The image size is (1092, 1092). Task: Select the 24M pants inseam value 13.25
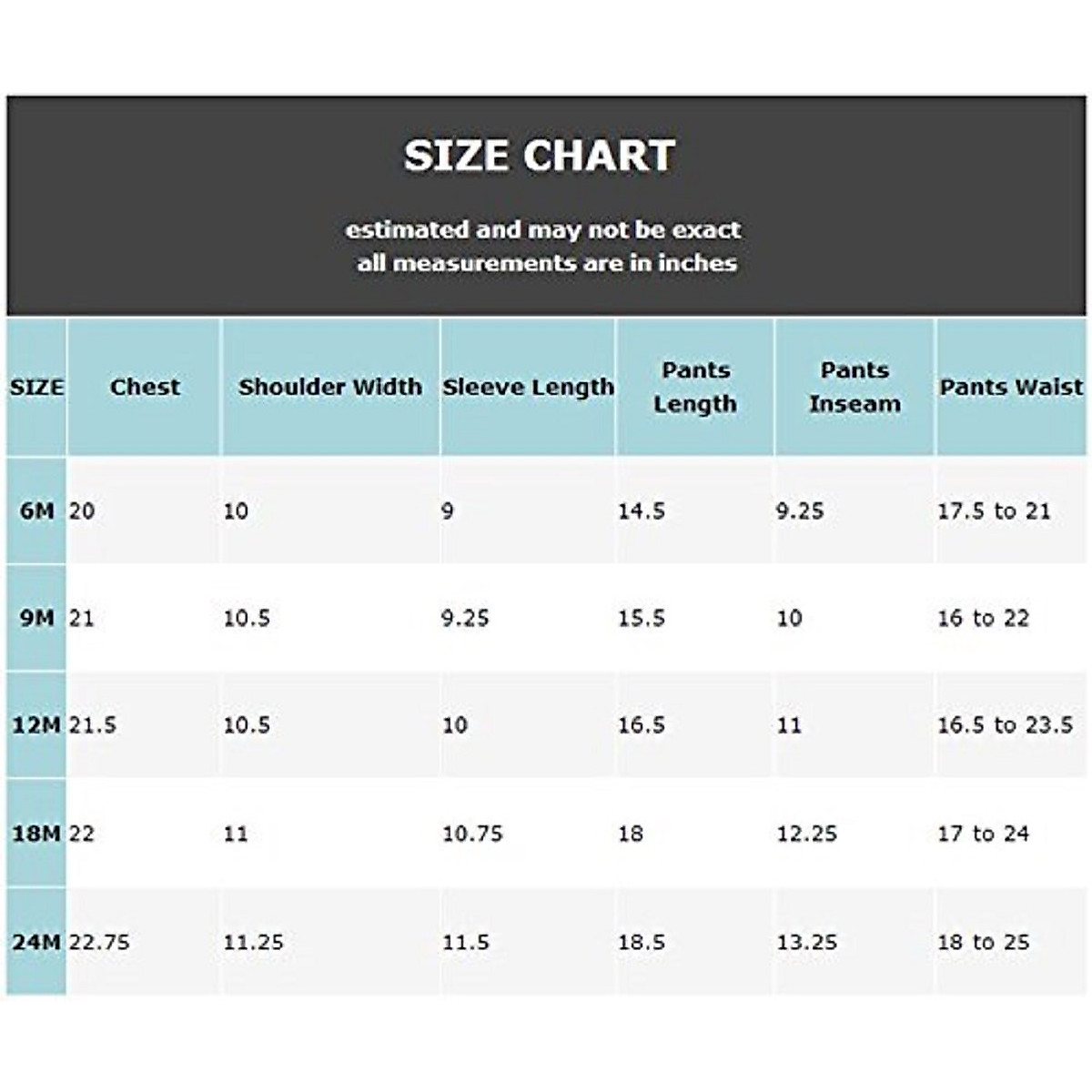(x=807, y=942)
